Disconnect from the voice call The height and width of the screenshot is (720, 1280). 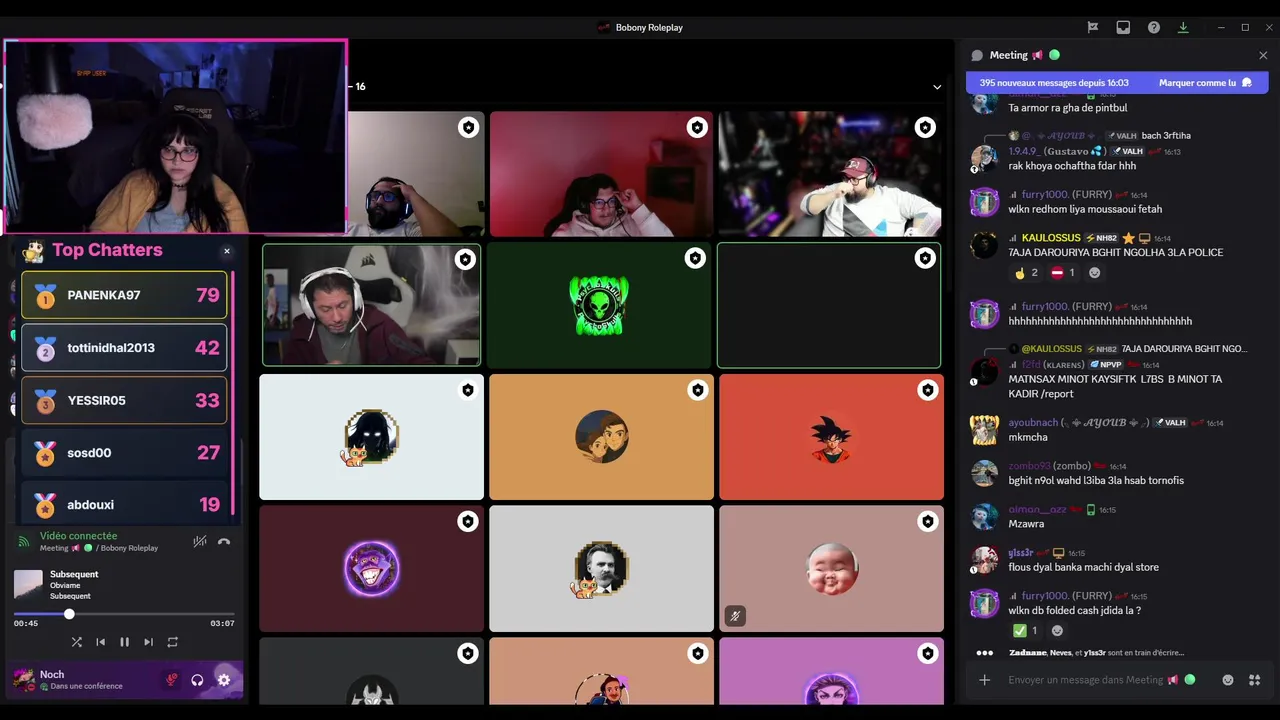(x=224, y=541)
